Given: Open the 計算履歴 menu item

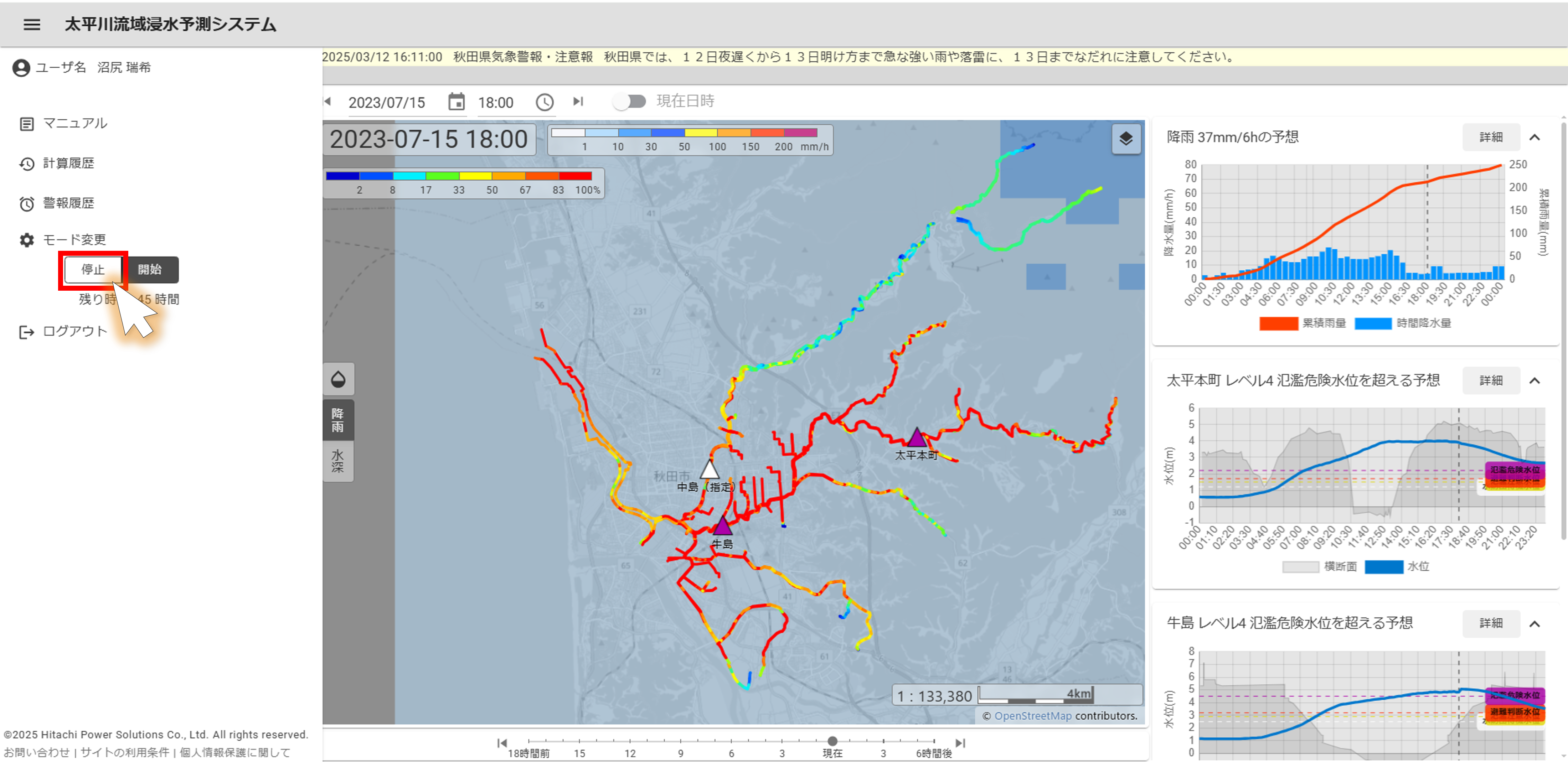Looking at the screenshot, I should [68, 163].
